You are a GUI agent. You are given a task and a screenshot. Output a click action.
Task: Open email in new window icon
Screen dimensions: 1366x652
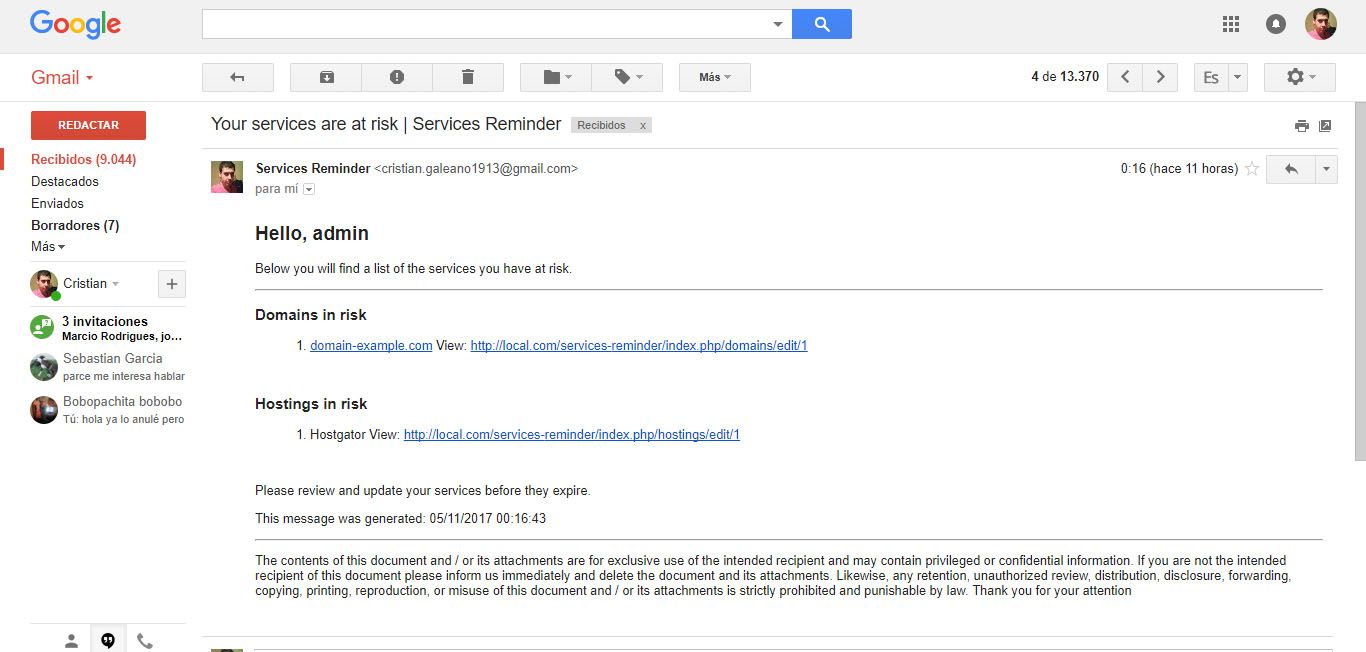pyautogui.click(x=1325, y=126)
